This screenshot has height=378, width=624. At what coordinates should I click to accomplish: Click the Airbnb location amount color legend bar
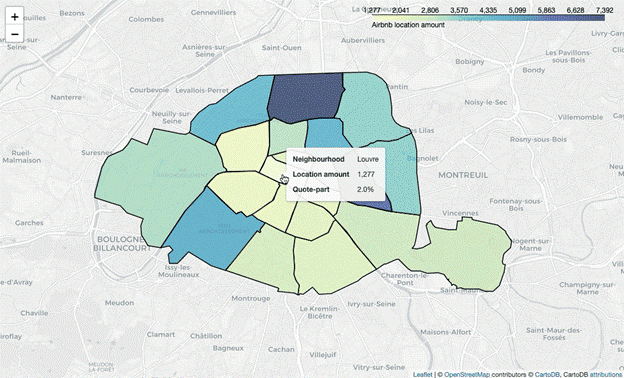[x=488, y=18]
